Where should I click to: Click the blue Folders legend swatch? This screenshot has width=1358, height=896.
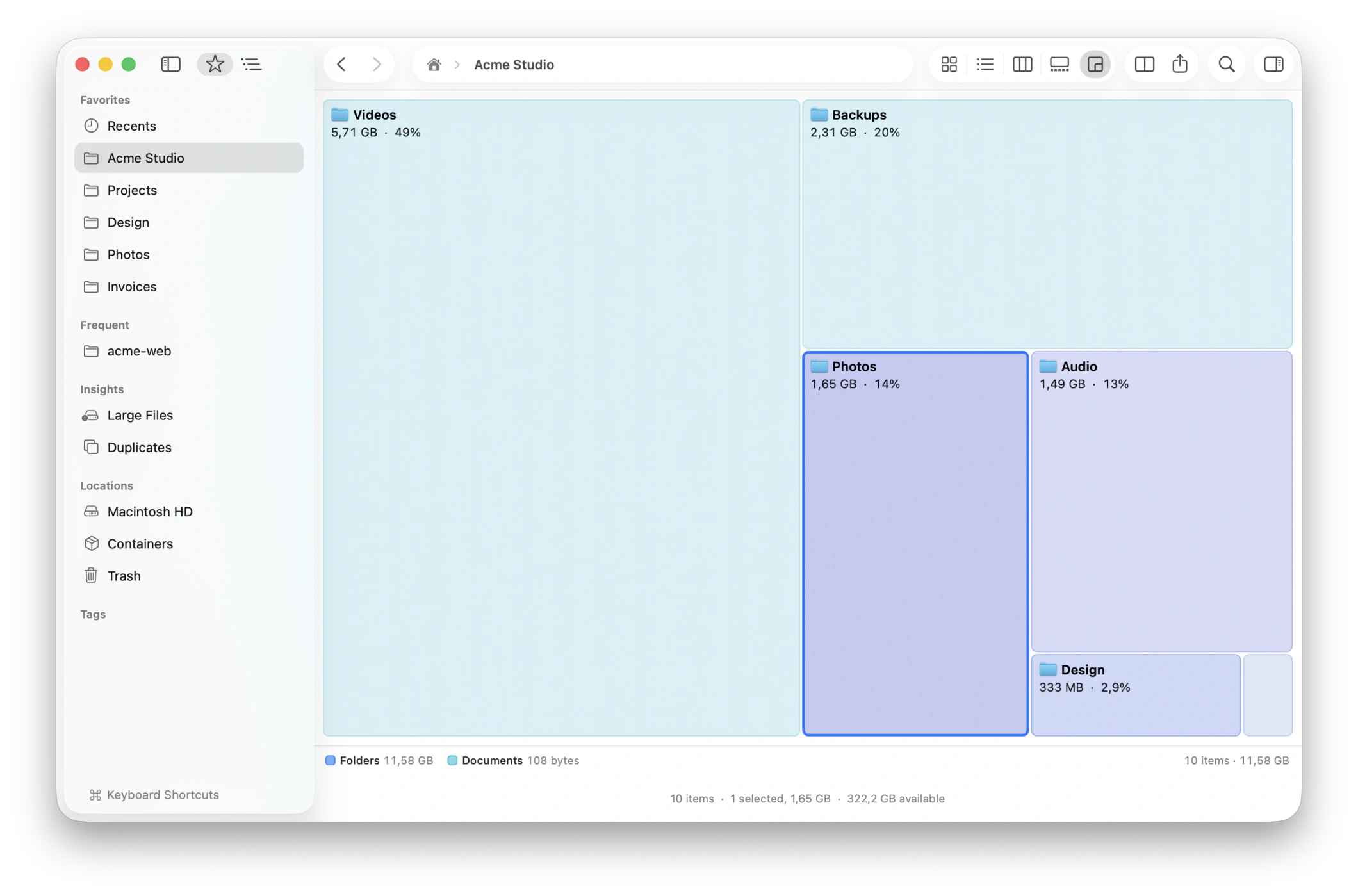click(331, 760)
